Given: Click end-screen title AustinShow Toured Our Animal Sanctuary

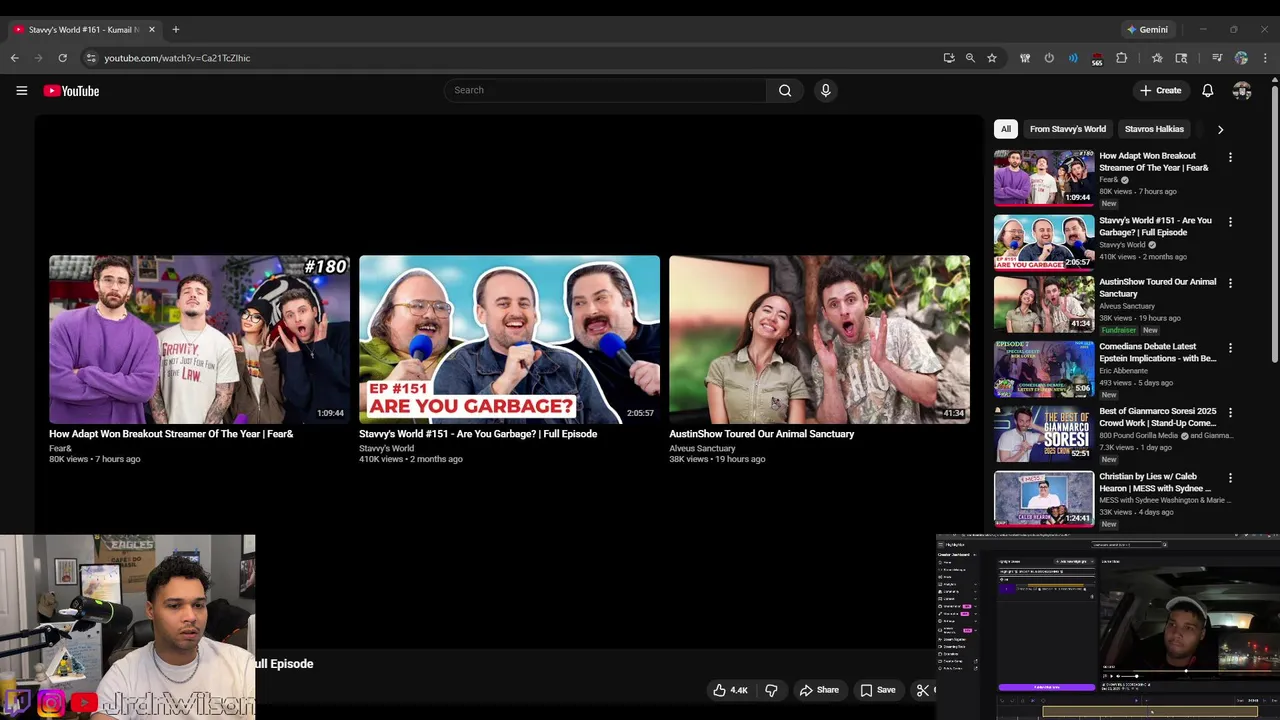Looking at the screenshot, I should [x=762, y=434].
